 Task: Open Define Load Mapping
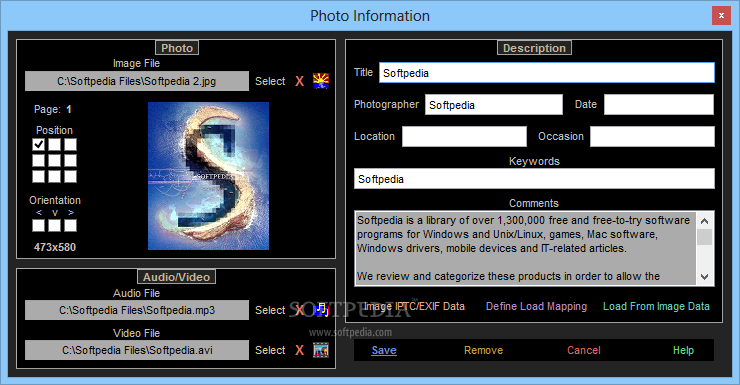click(x=537, y=306)
